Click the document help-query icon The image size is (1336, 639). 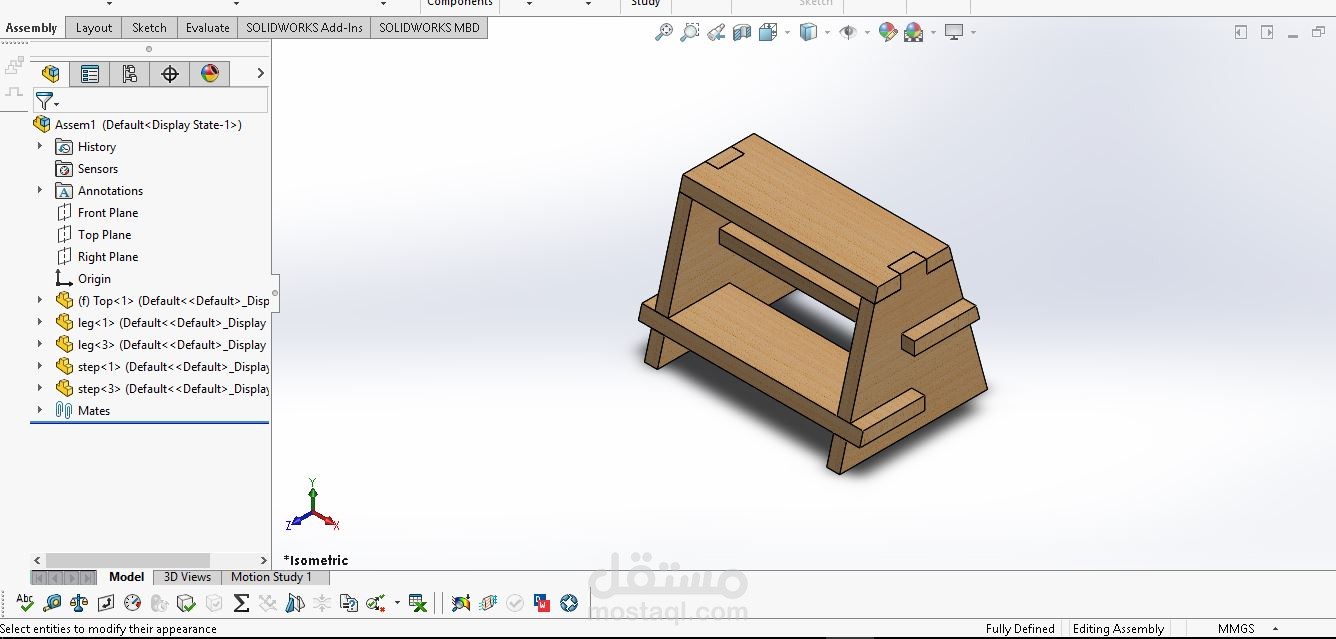tap(348, 603)
